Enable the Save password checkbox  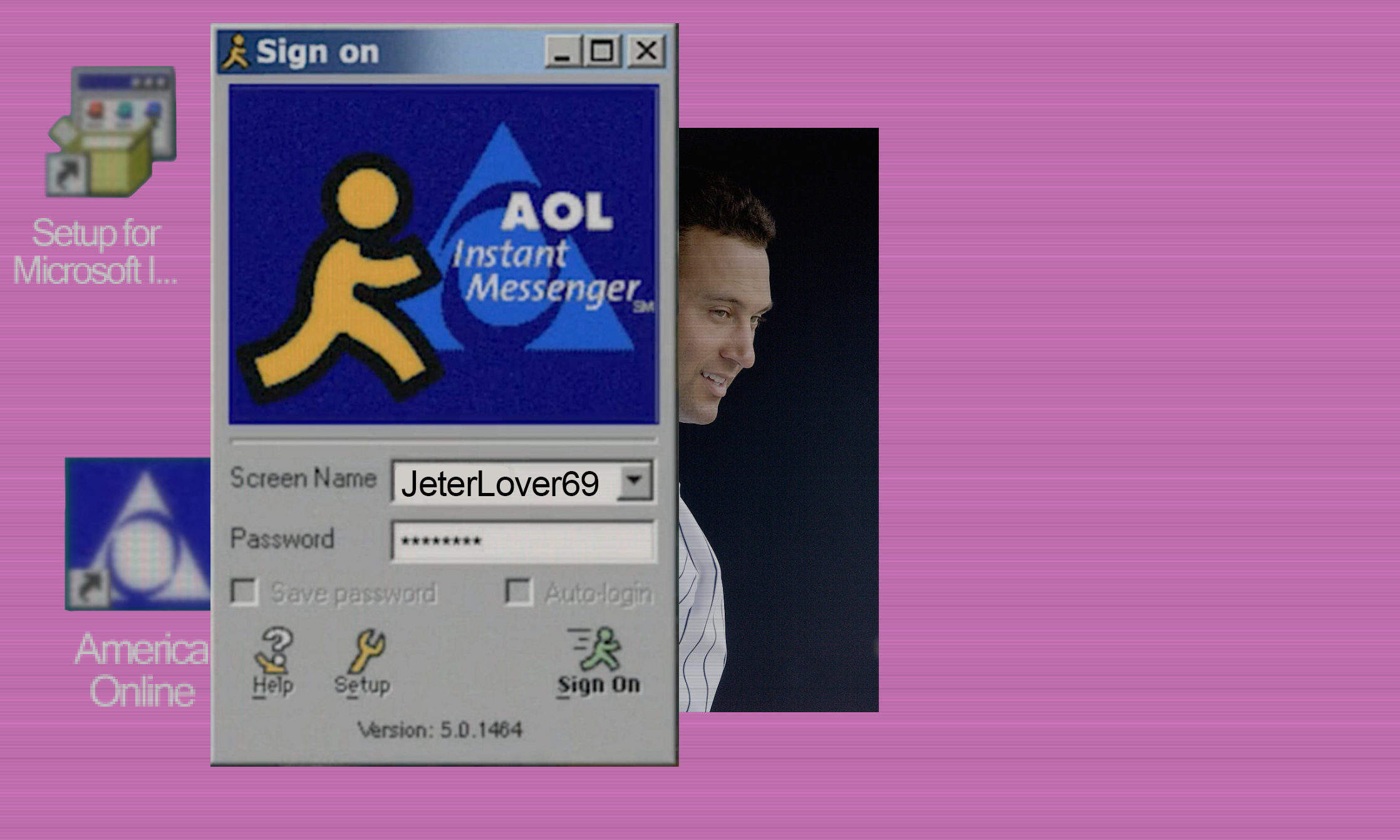[244, 591]
